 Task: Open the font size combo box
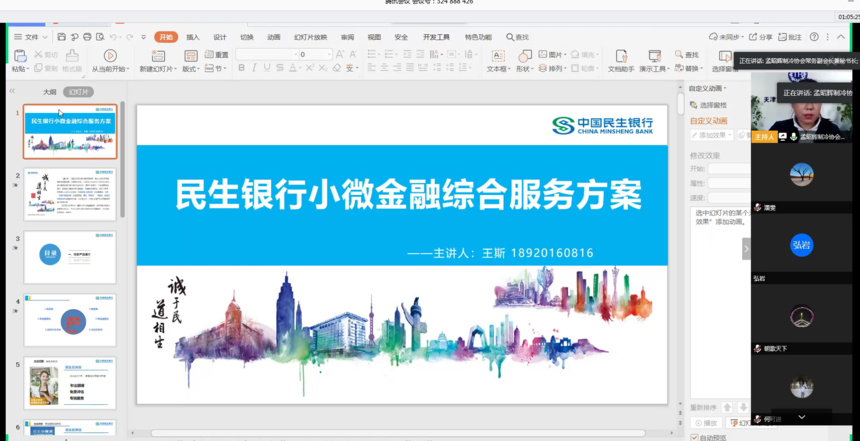click(x=315, y=54)
